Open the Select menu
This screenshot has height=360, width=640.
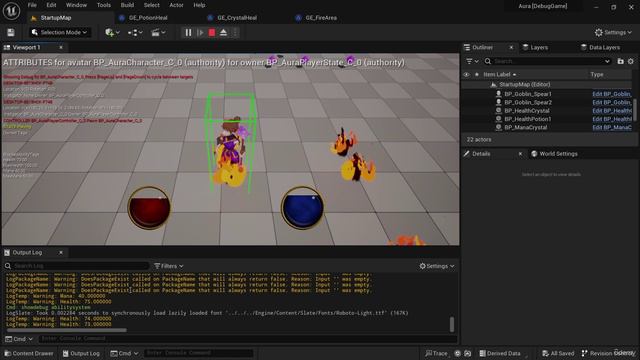[151, 5]
